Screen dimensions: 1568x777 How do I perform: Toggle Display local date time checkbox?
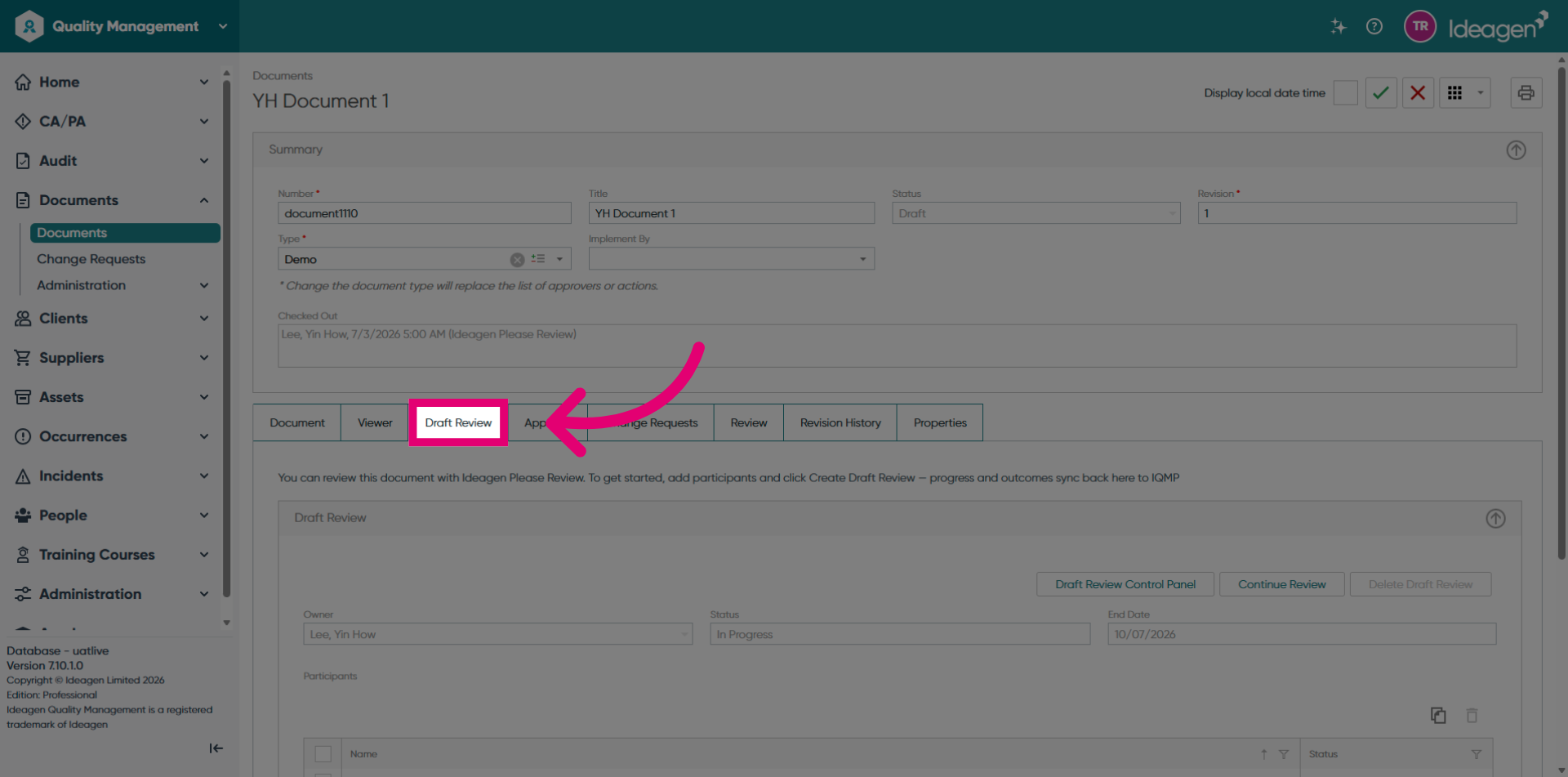[x=1345, y=93]
